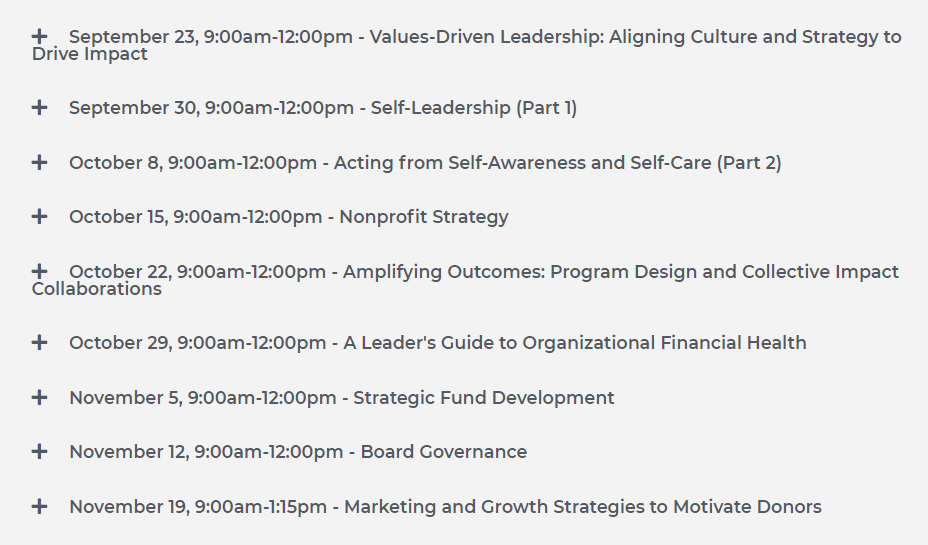This screenshot has height=545, width=928.
Task: Click the 'Drive Impact' wrapped title text
Action: 89,54
